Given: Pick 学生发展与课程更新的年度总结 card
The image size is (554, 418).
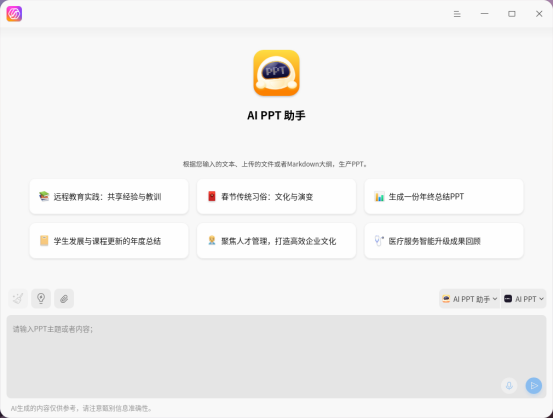Looking at the screenshot, I should [109, 241].
